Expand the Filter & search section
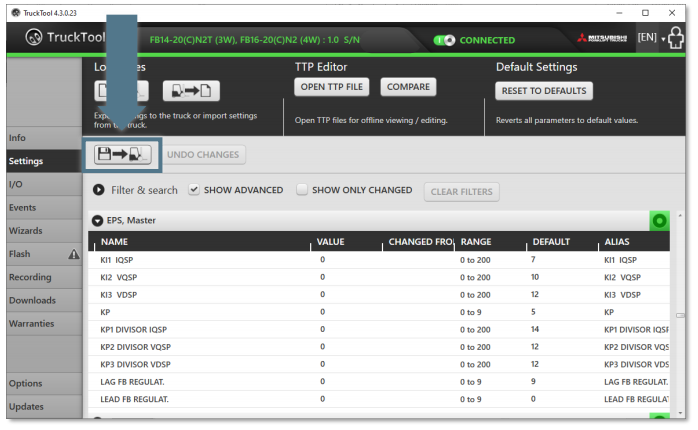 pyautogui.click(x=99, y=190)
